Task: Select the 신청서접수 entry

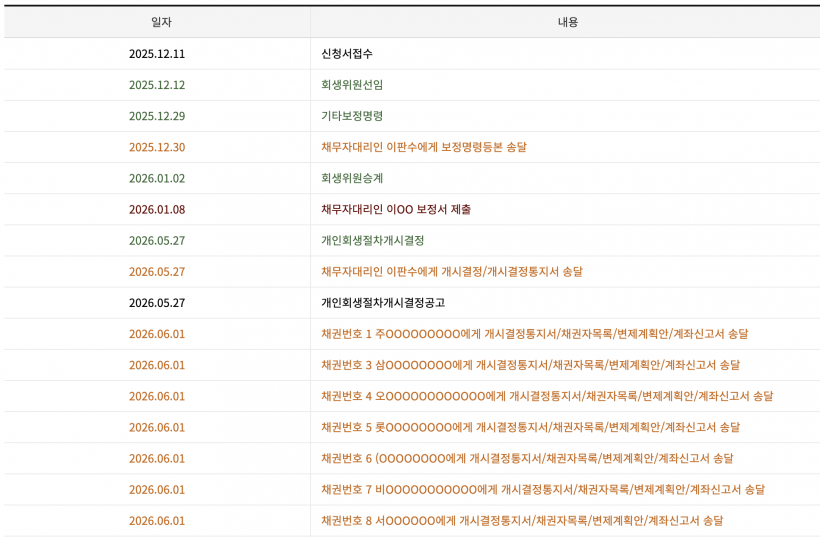Action: point(347,54)
